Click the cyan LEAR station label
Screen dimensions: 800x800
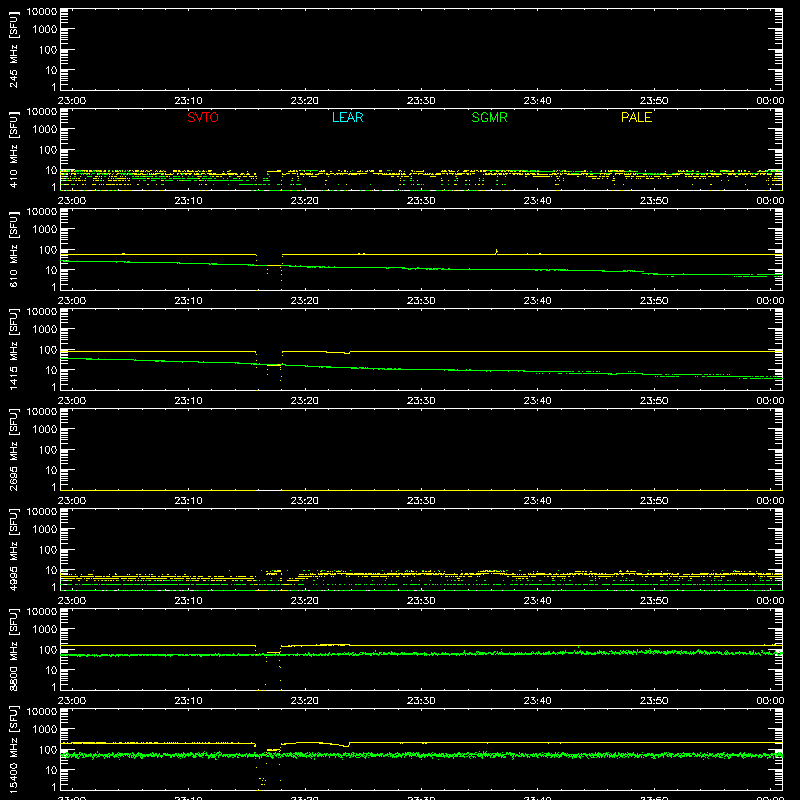[347, 117]
